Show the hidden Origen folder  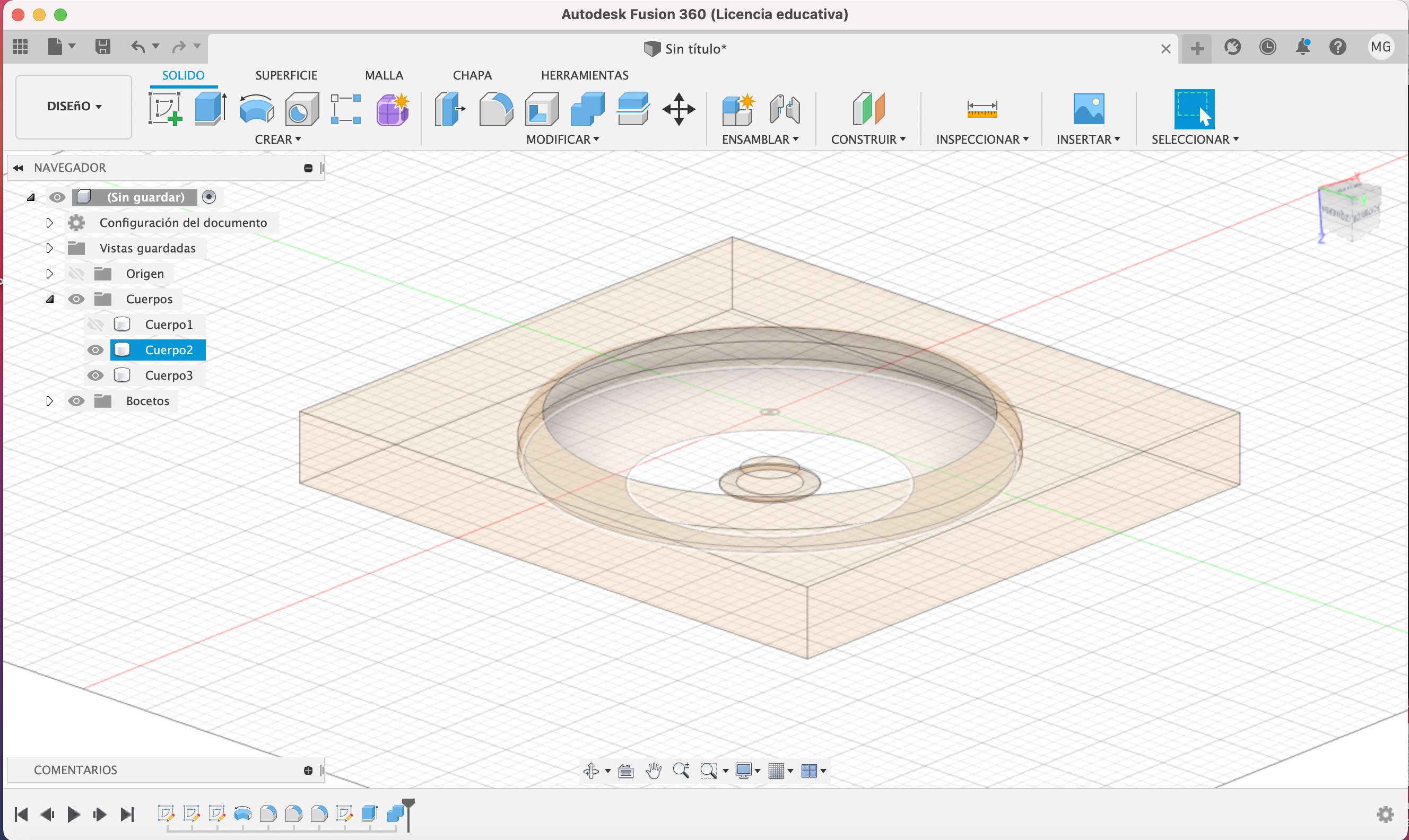[76, 274]
